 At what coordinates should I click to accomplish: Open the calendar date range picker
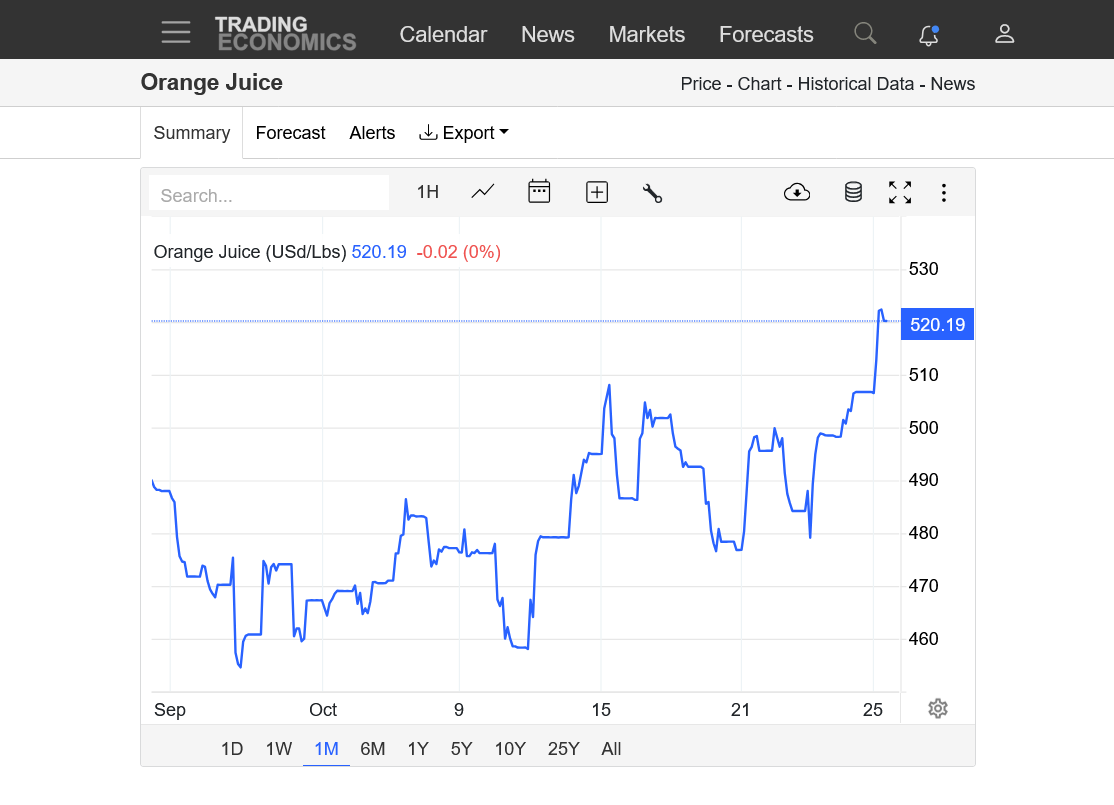point(539,192)
